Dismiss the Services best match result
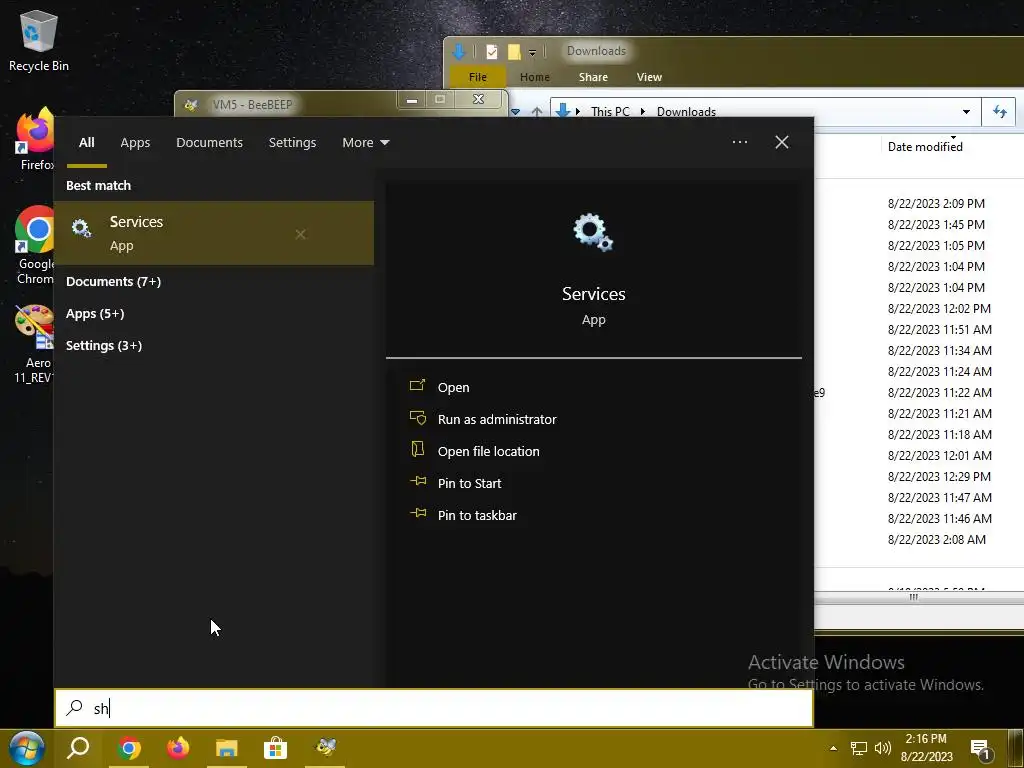 (300, 234)
